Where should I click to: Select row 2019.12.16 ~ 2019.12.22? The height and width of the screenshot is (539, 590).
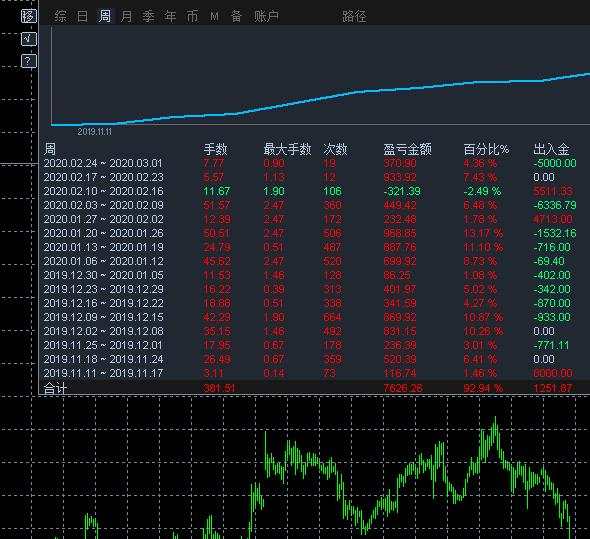tap(314, 303)
